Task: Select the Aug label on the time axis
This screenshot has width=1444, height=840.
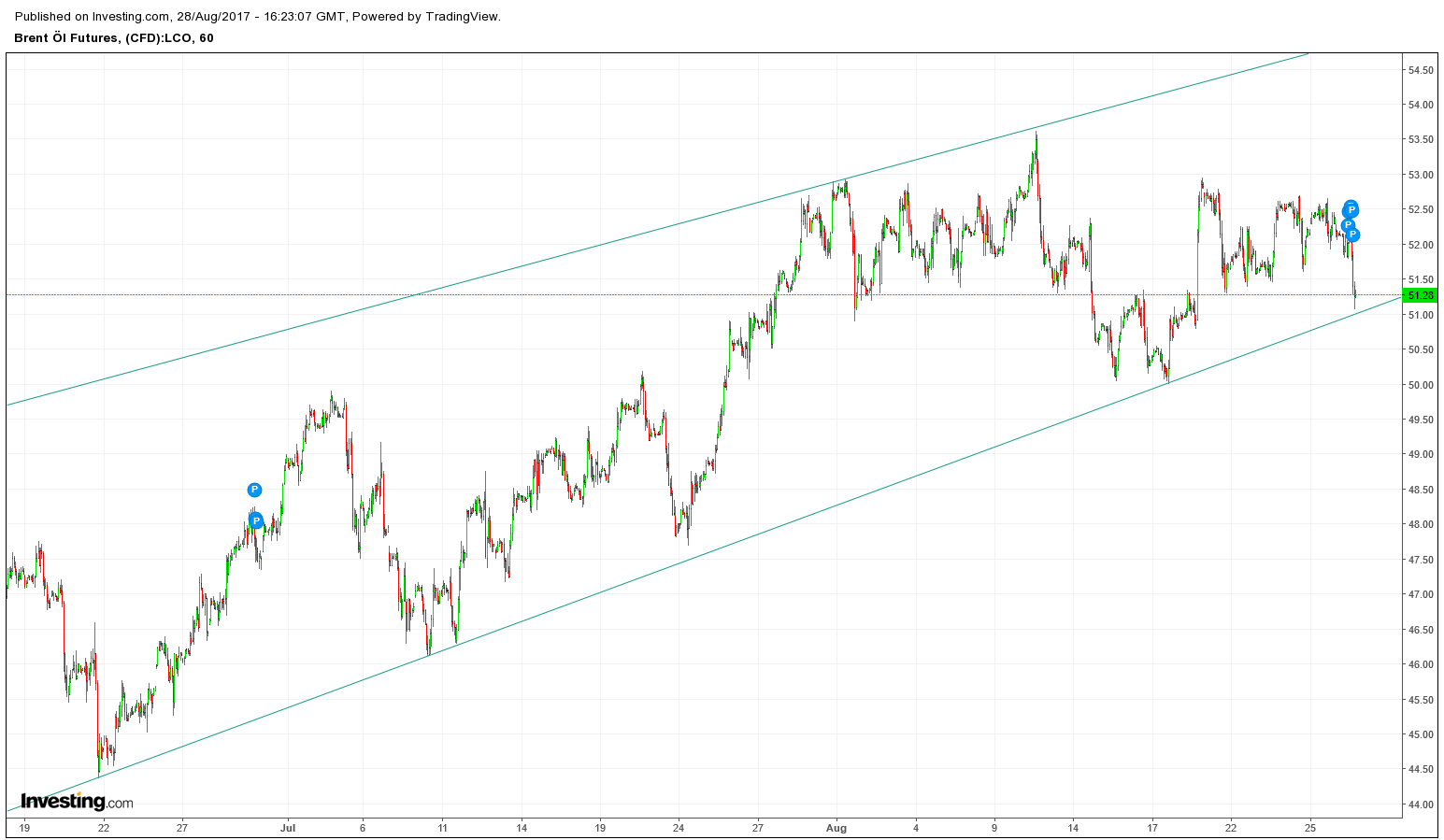Action: [836, 828]
